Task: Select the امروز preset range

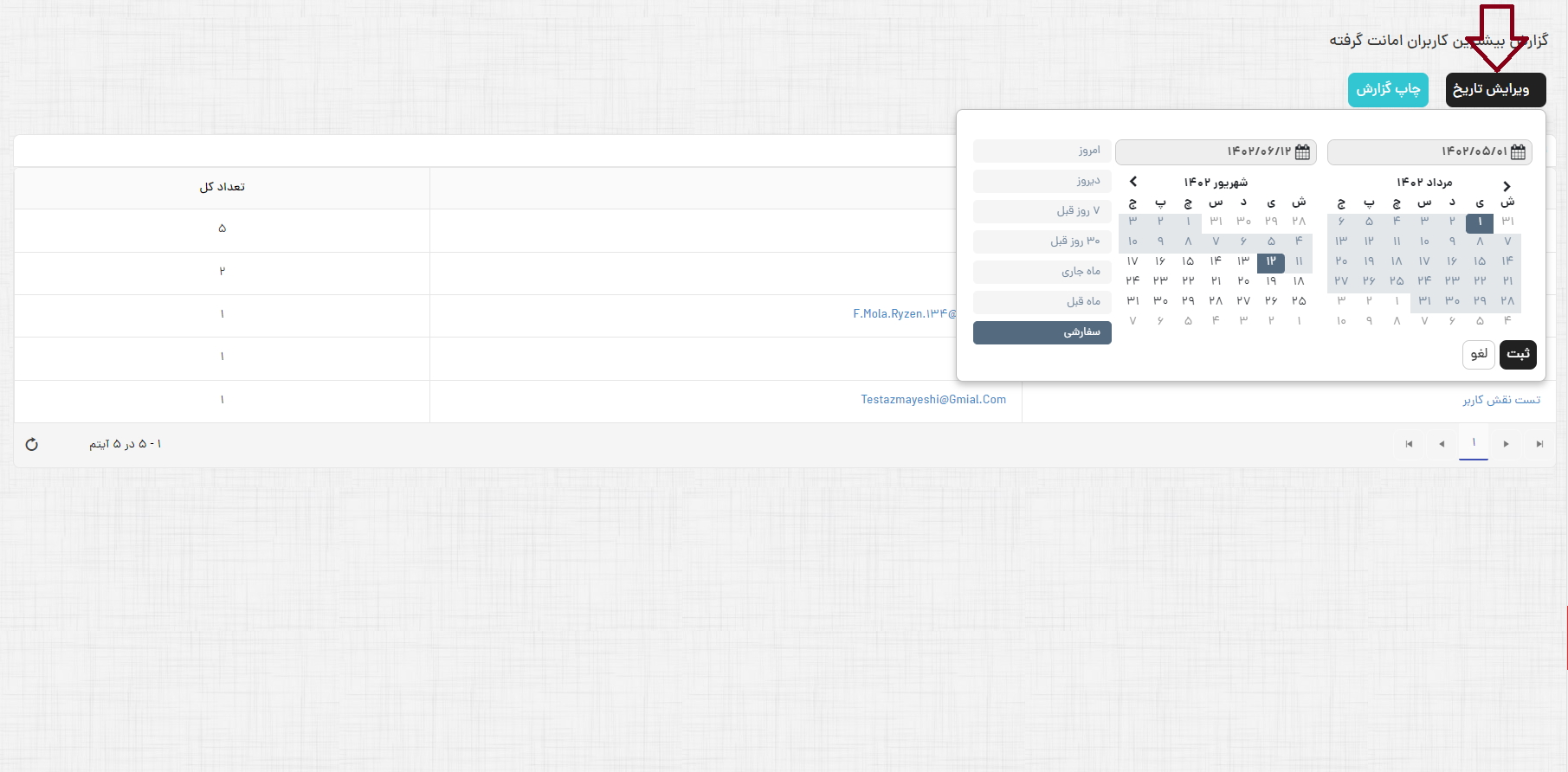Action: 1042,151
